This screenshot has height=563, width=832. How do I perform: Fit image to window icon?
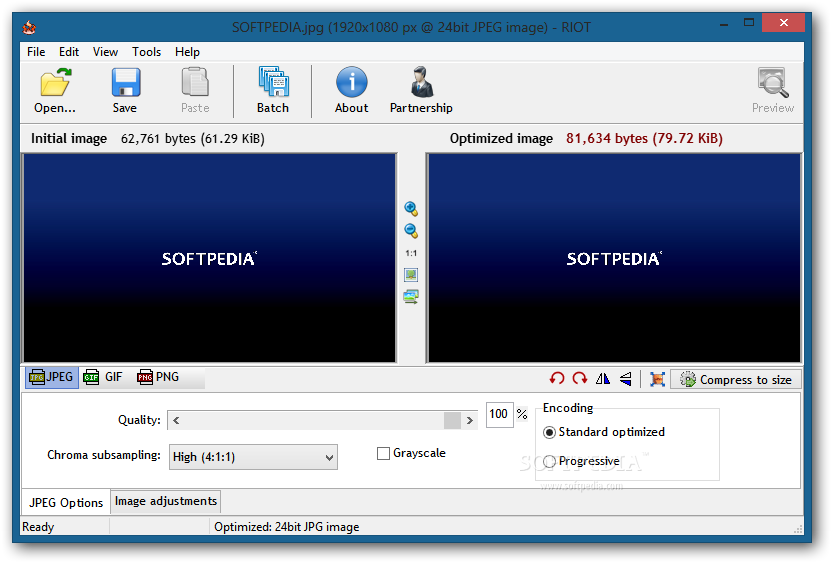pyautogui.click(x=411, y=274)
